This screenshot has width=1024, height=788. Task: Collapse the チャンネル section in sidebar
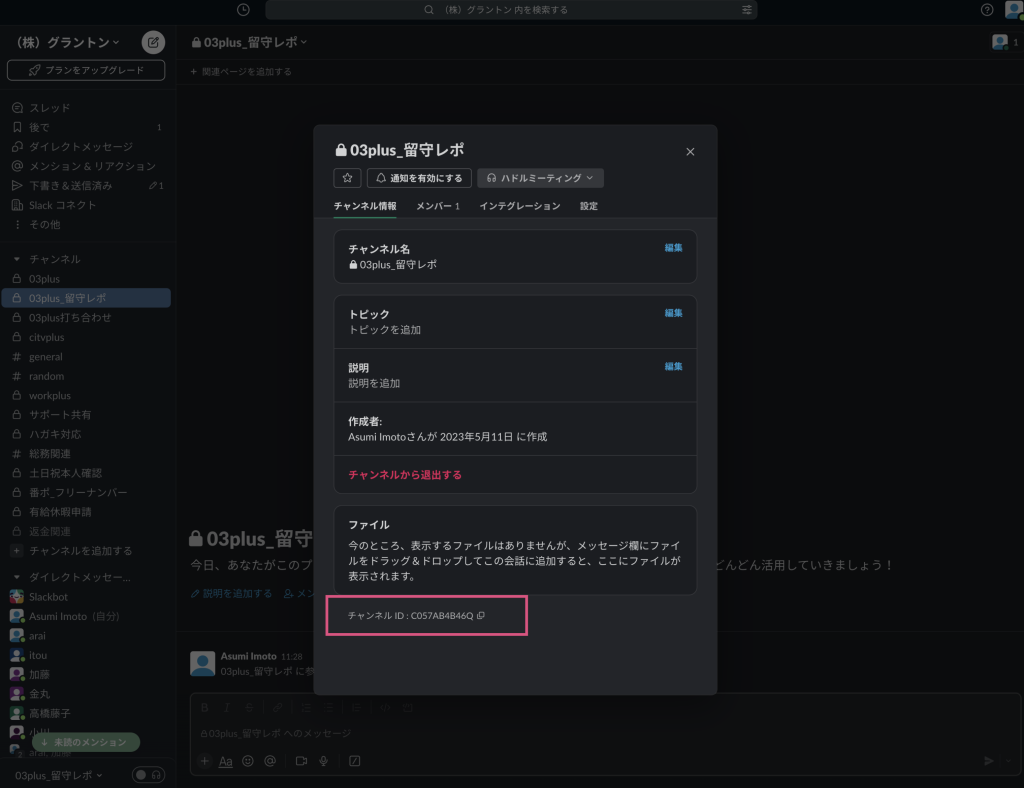pyautogui.click(x=17, y=259)
